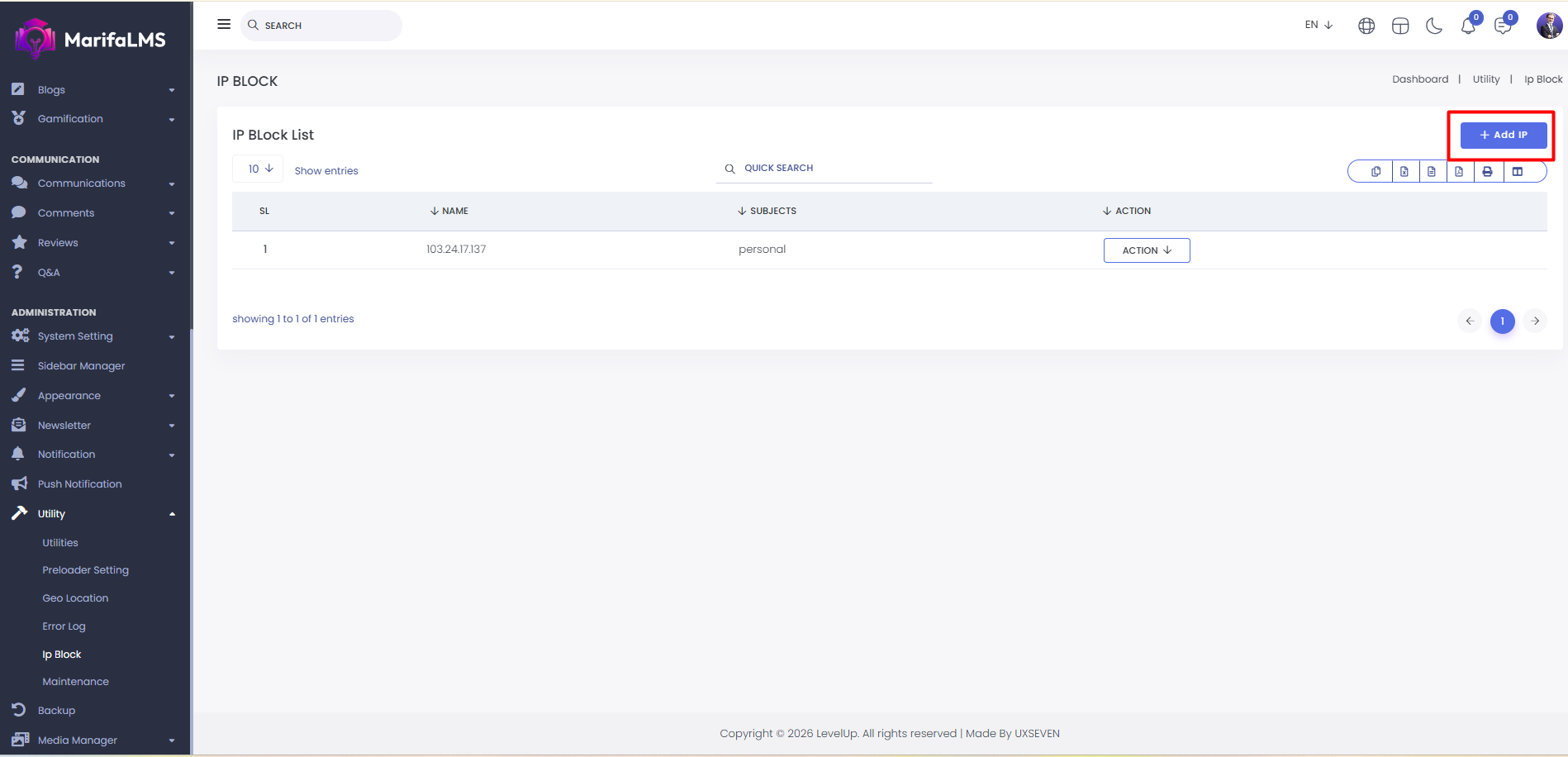
Task: Open the chat messages icon in header
Action: pyautogui.click(x=1503, y=26)
